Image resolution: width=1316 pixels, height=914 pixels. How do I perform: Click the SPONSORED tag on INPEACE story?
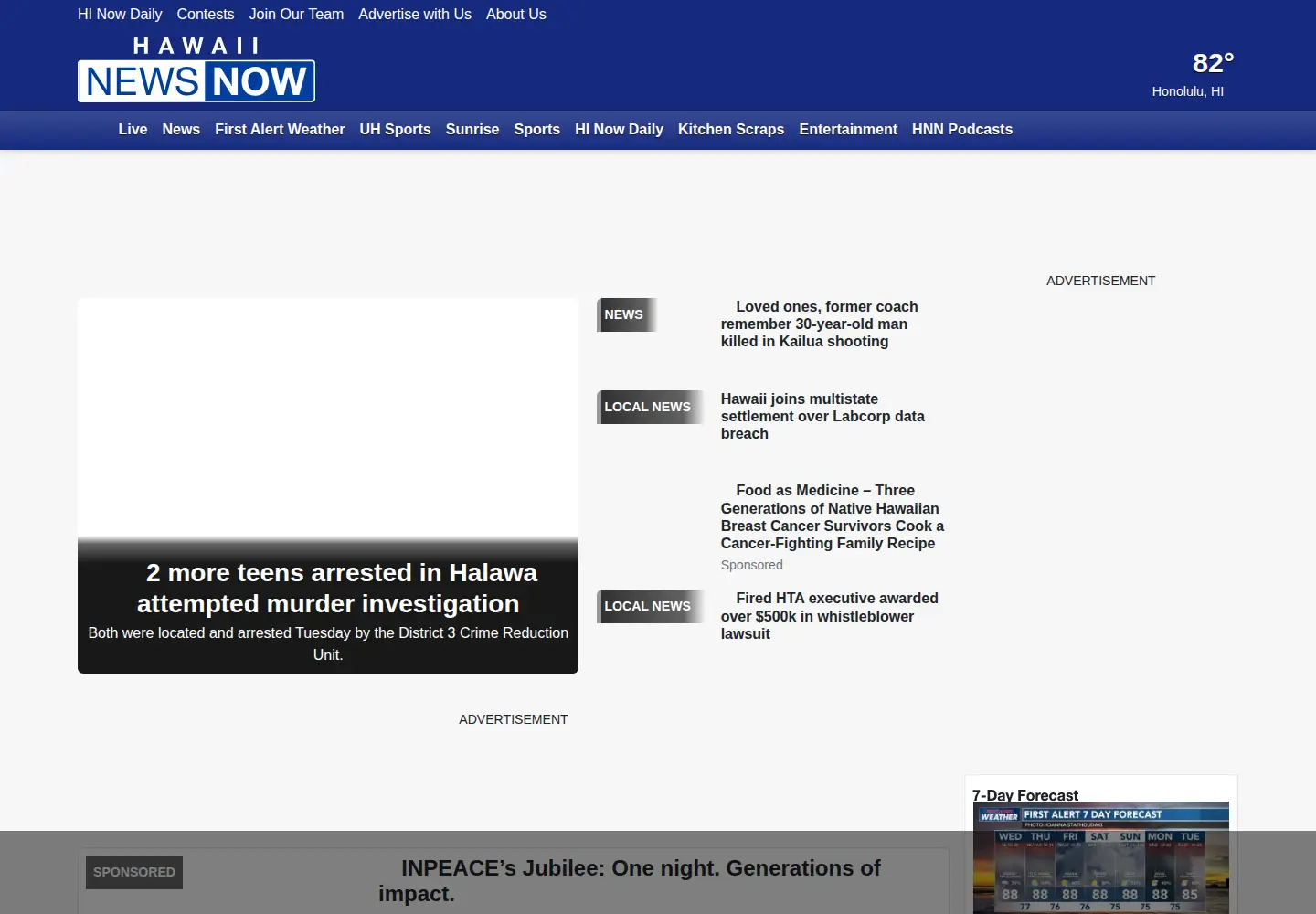(x=134, y=872)
